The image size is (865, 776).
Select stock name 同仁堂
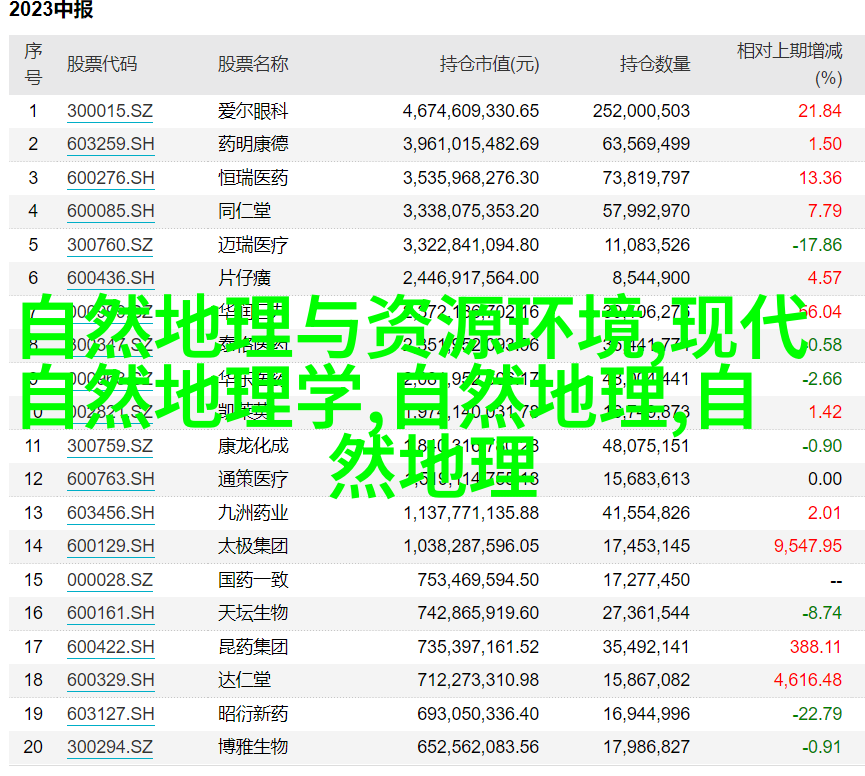click(244, 211)
